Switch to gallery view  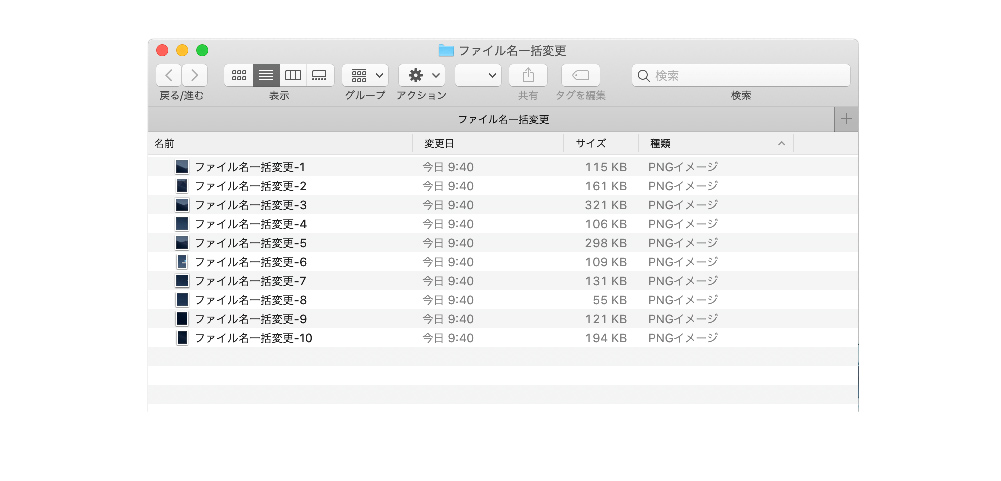(320, 75)
